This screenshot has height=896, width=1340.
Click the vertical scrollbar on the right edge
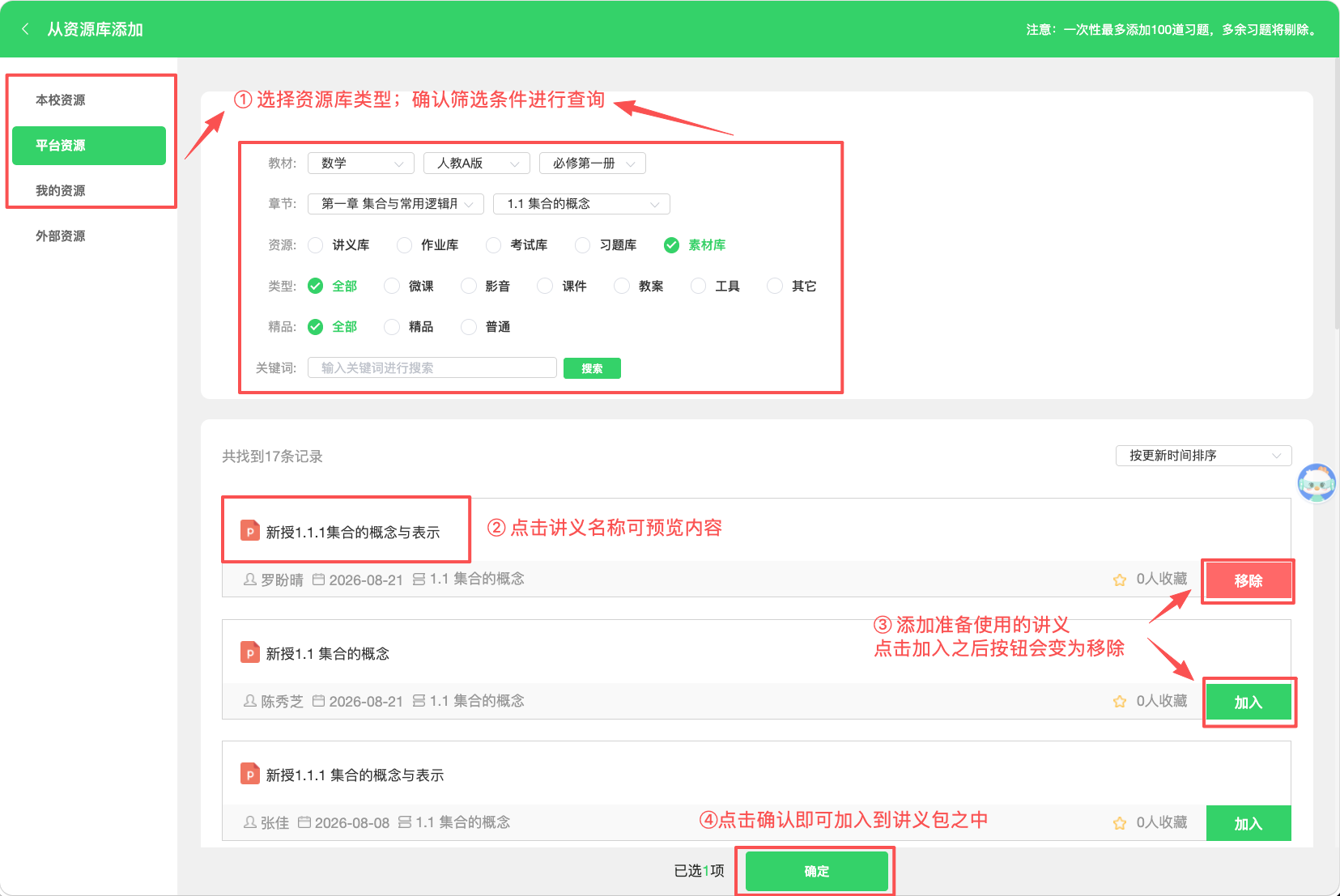(1336, 194)
